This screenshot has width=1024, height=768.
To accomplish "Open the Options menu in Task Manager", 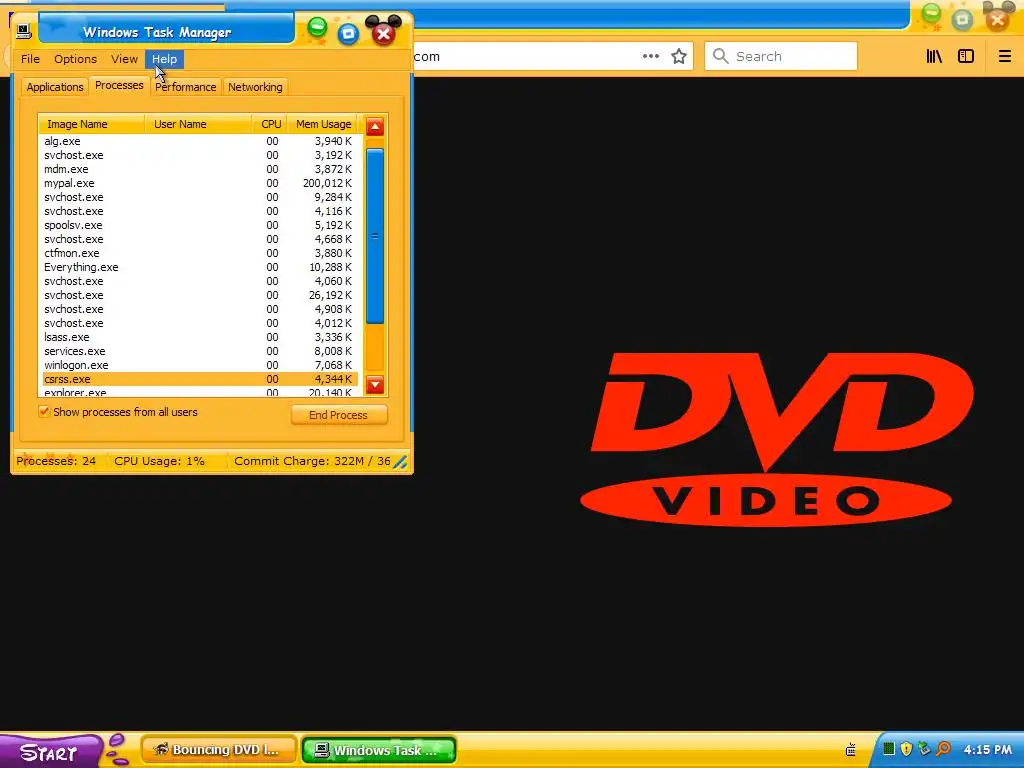I will pyautogui.click(x=75, y=59).
